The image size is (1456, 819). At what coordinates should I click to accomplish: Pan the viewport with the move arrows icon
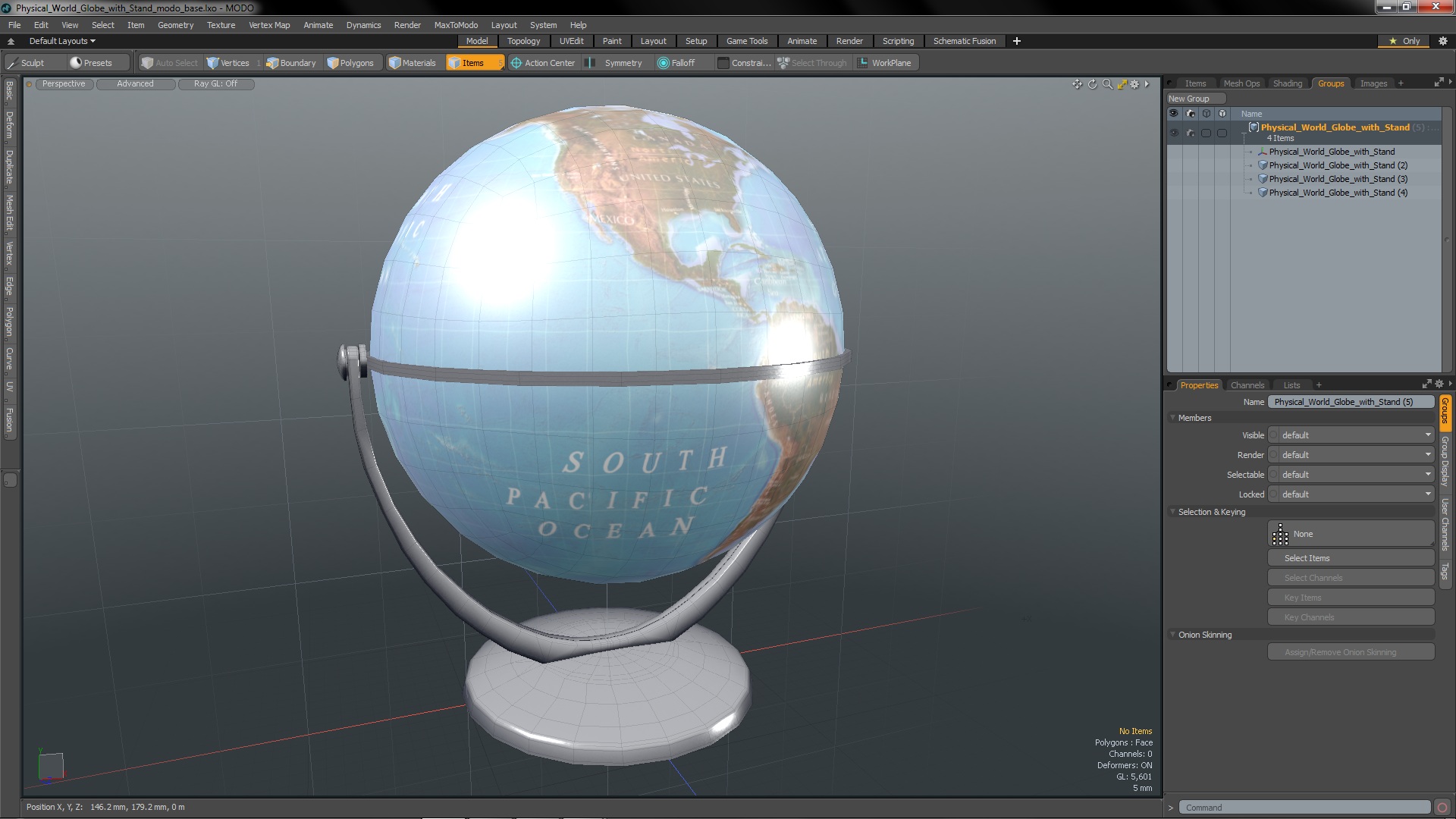coord(1077,84)
